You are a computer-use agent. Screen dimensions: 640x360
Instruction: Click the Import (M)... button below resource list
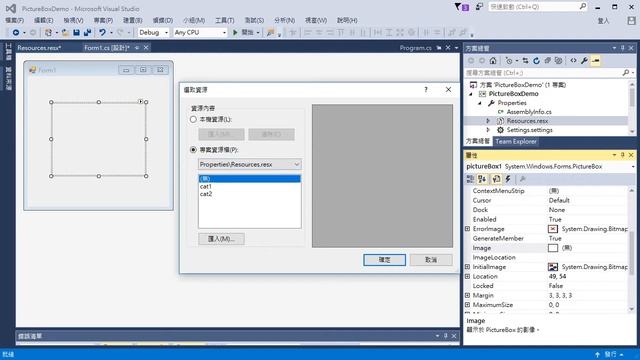(x=221, y=239)
